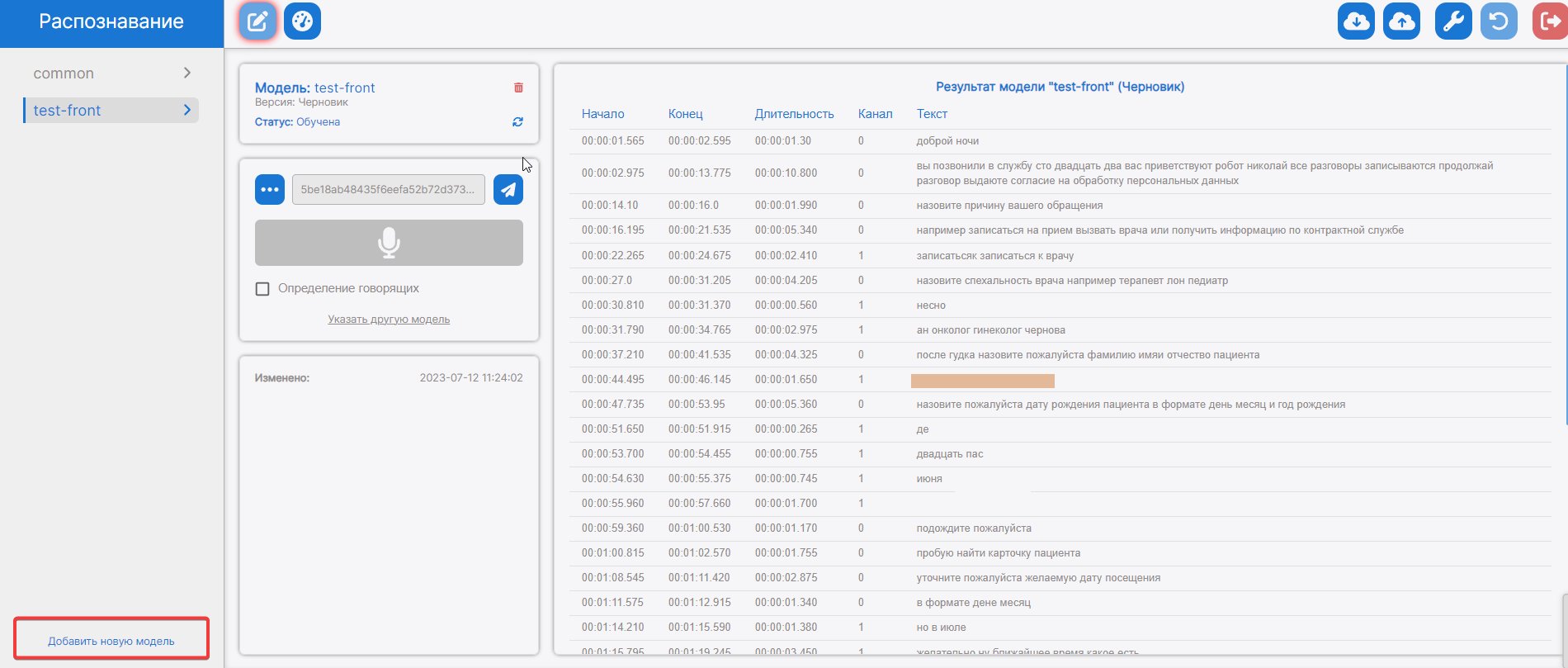This screenshot has height=668, width=1568.
Task: Open the dashboard gauge icon
Action: point(302,21)
